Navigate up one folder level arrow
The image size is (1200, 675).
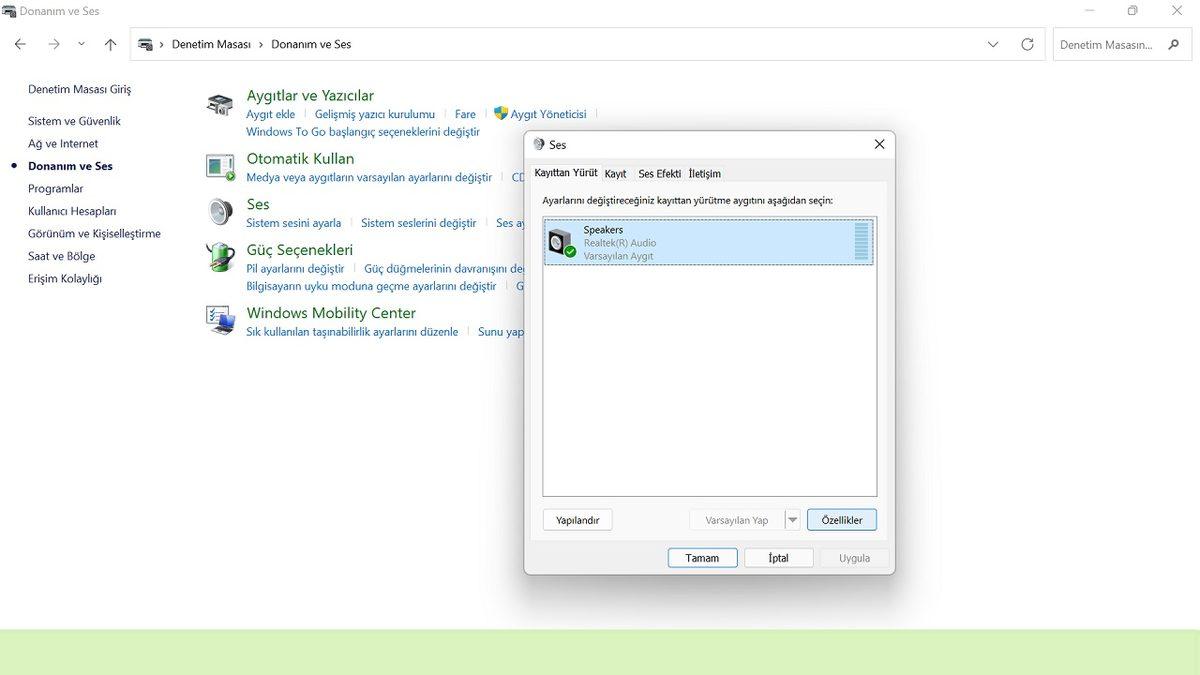click(x=110, y=45)
